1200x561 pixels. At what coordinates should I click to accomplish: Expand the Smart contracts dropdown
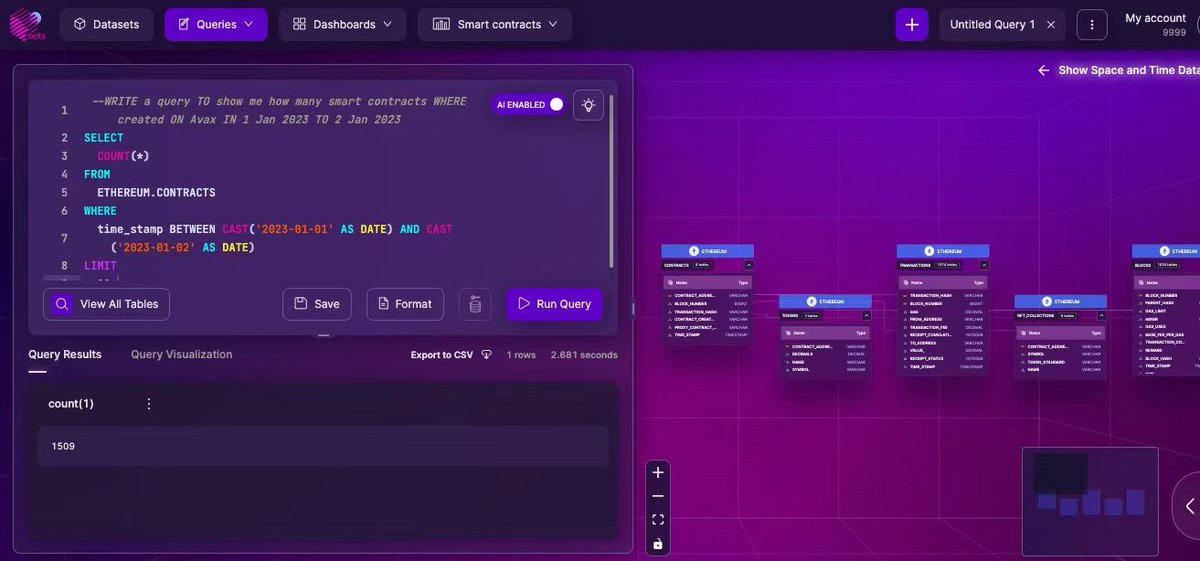[495, 24]
